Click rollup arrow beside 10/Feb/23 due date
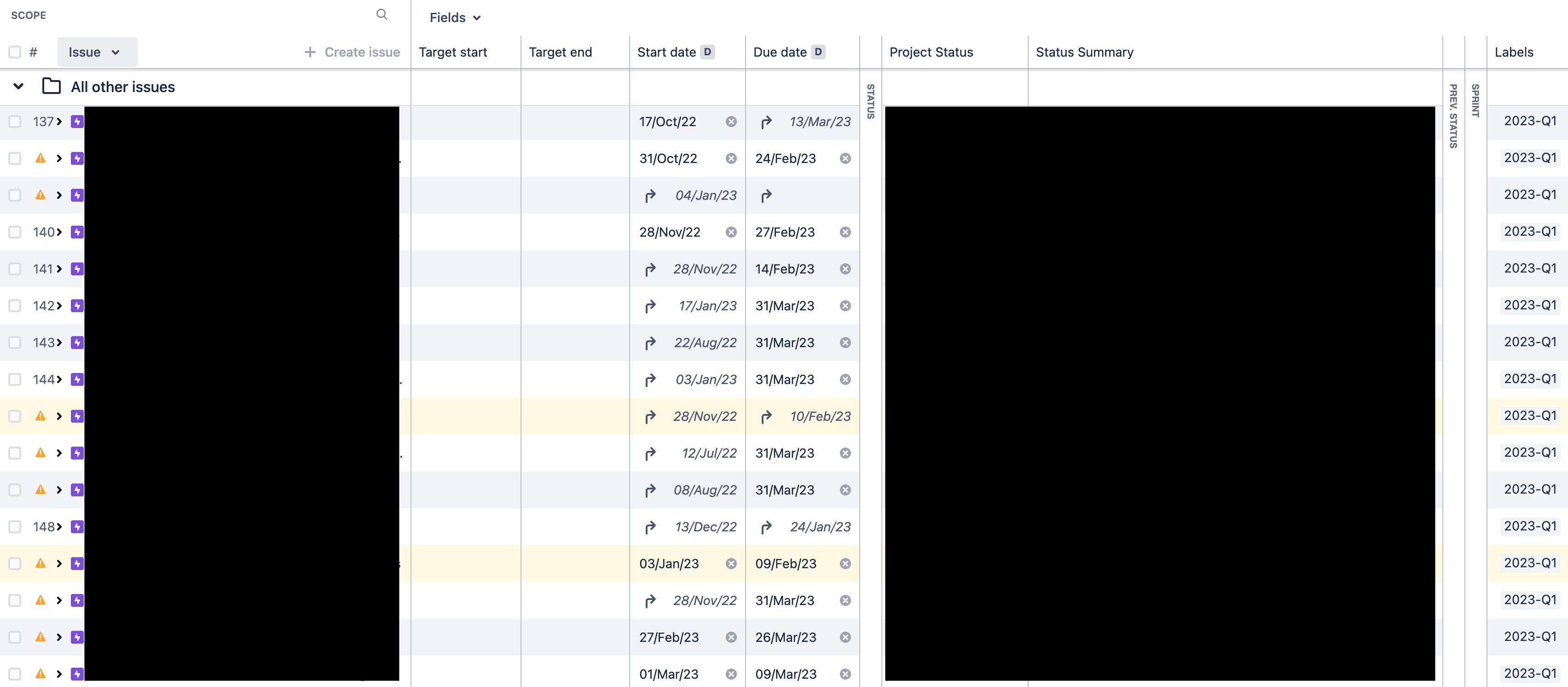This screenshot has width=1568, height=687. pos(766,417)
